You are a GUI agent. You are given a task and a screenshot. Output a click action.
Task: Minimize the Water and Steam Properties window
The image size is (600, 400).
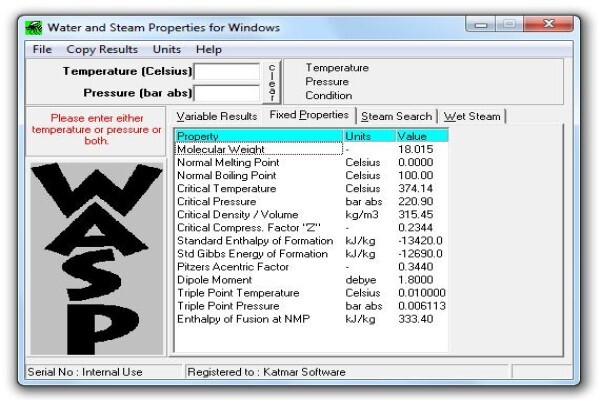(481, 24)
